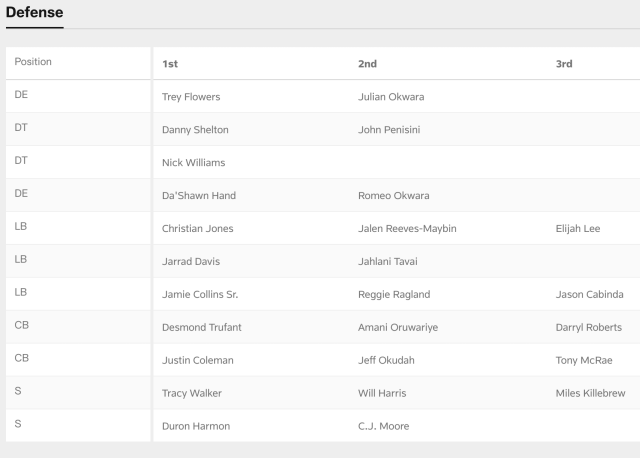640x458 pixels.
Task: Open Da'Shawn Hand profile link
Action: point(199,196)
